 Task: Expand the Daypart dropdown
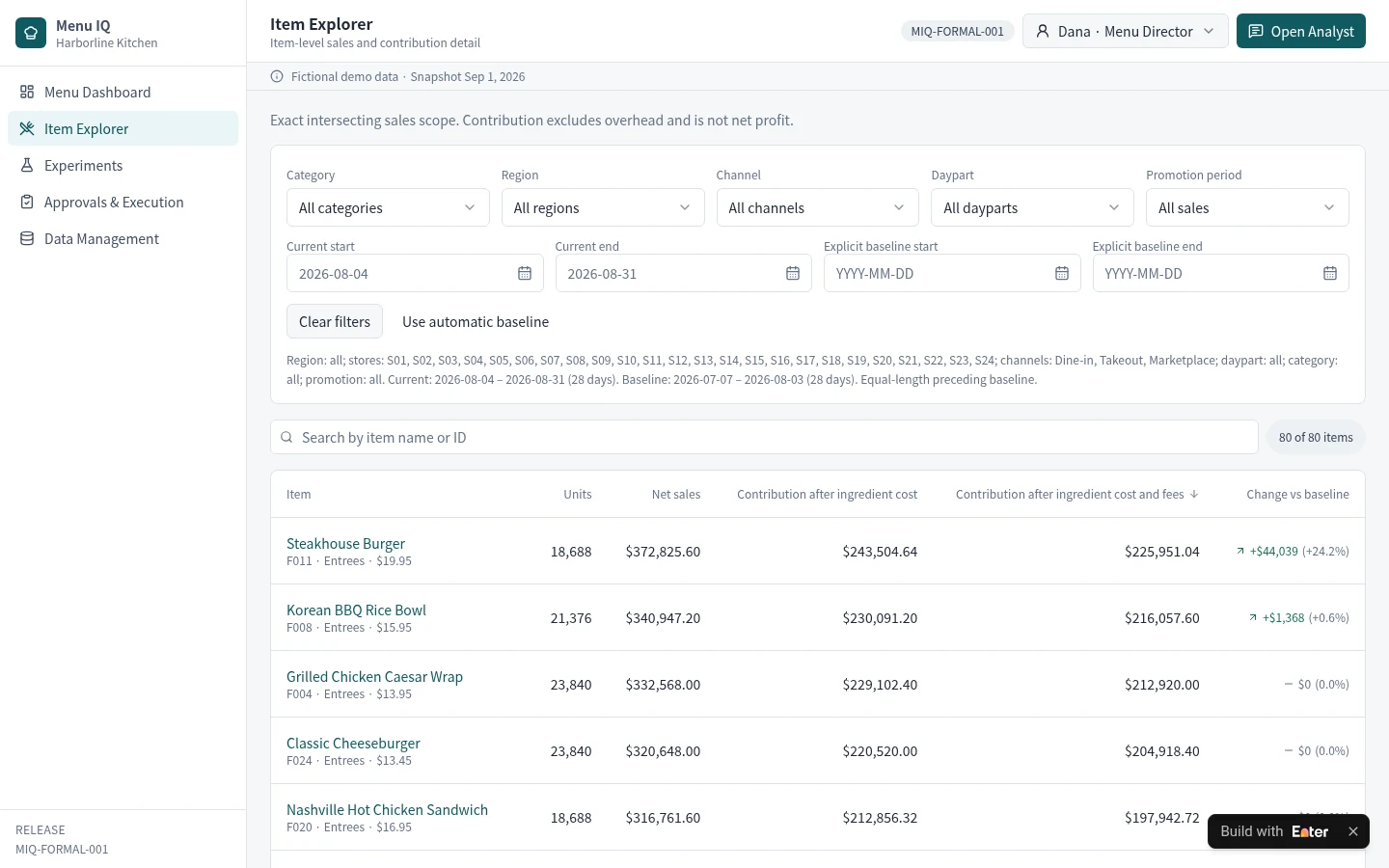pyautogui.click(x=1032, y=207)
